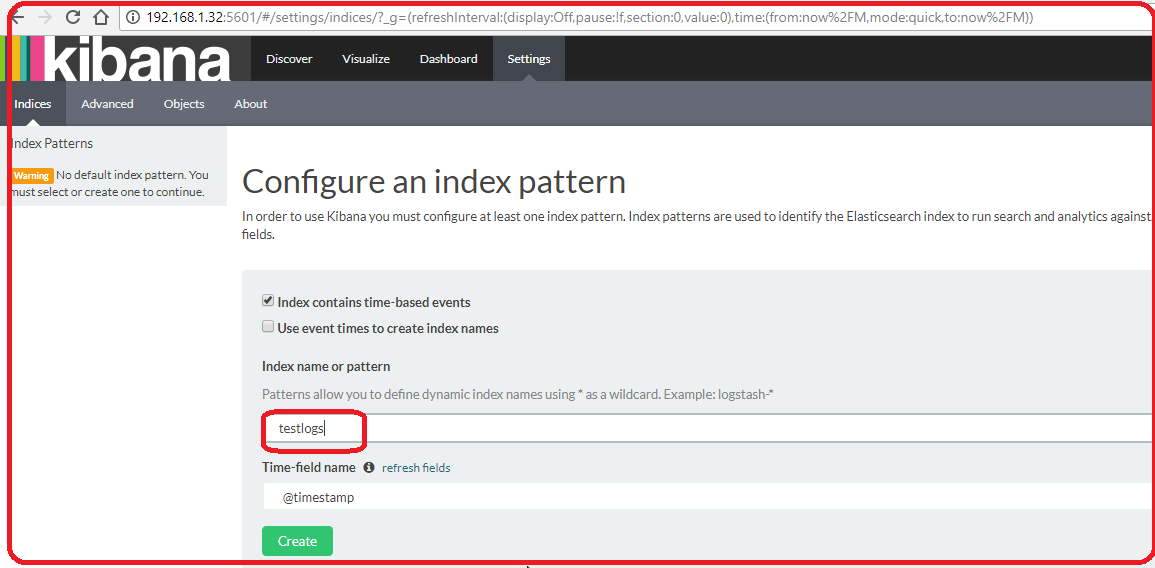Viewport: 1155px width, 568px height.
Task: Open the @timestamp time-field dropdown
Action: [708, 497]
